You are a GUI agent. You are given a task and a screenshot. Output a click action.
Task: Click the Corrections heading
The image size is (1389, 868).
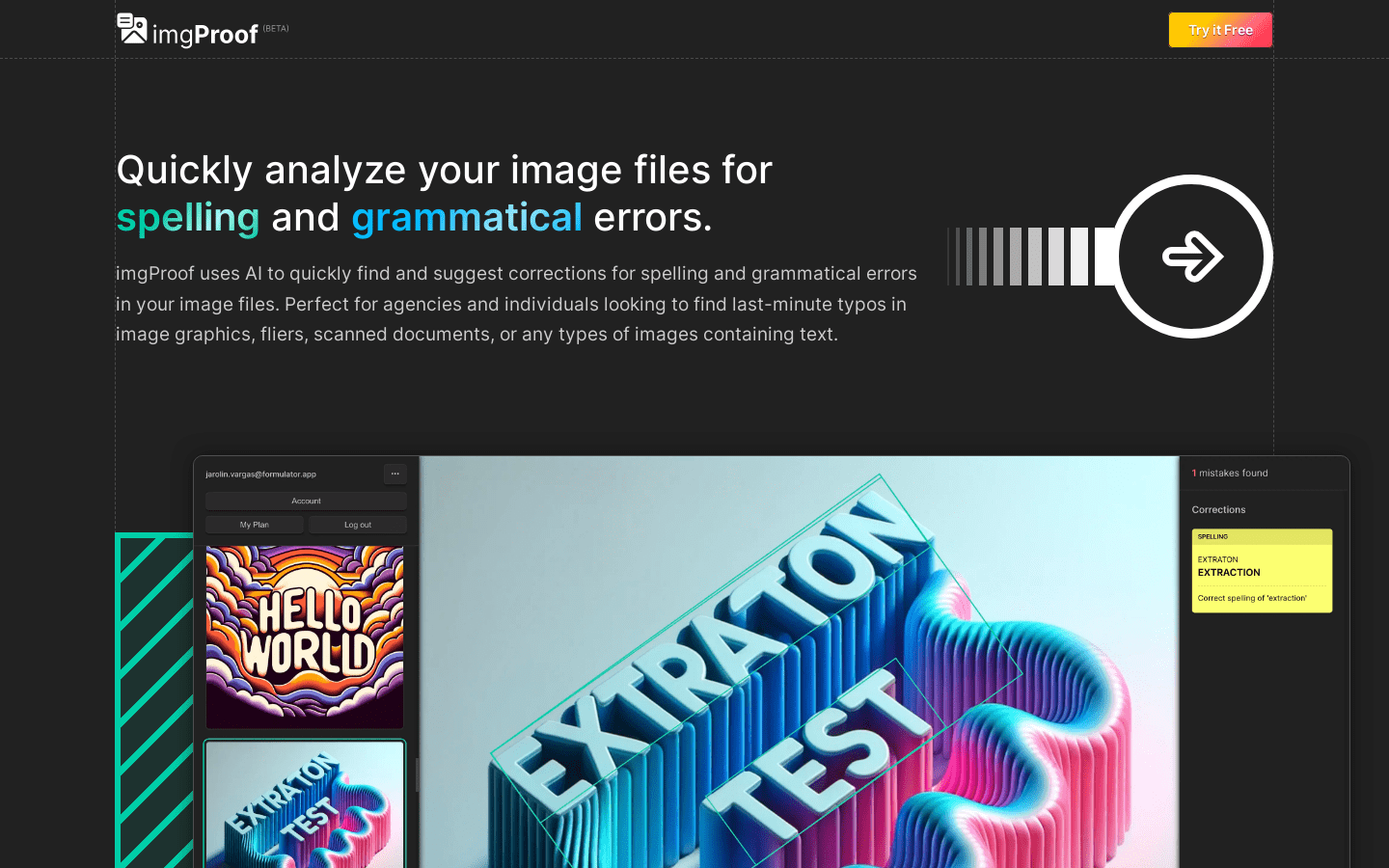tap(1218, 509)
